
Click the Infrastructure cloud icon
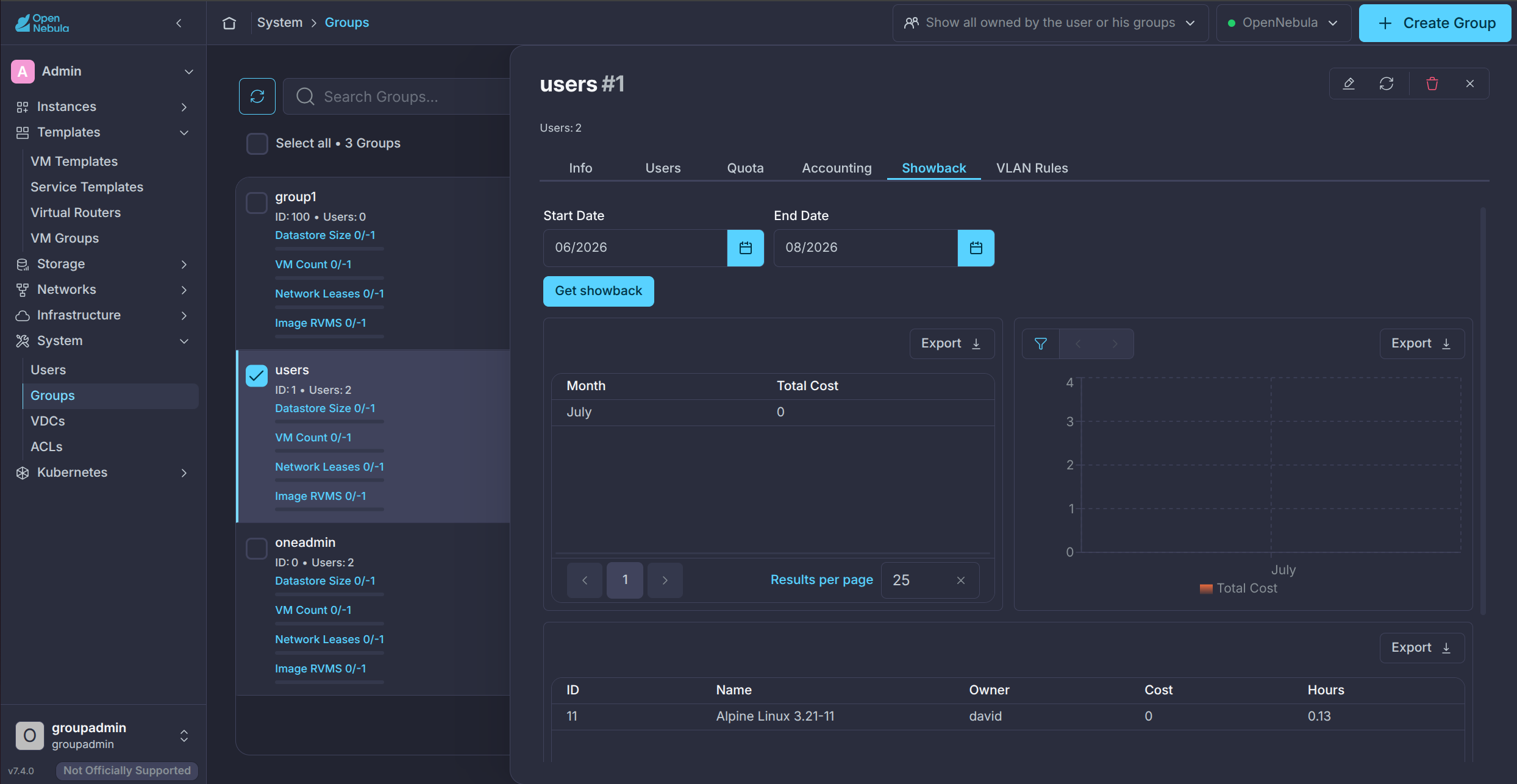(23, 315)
